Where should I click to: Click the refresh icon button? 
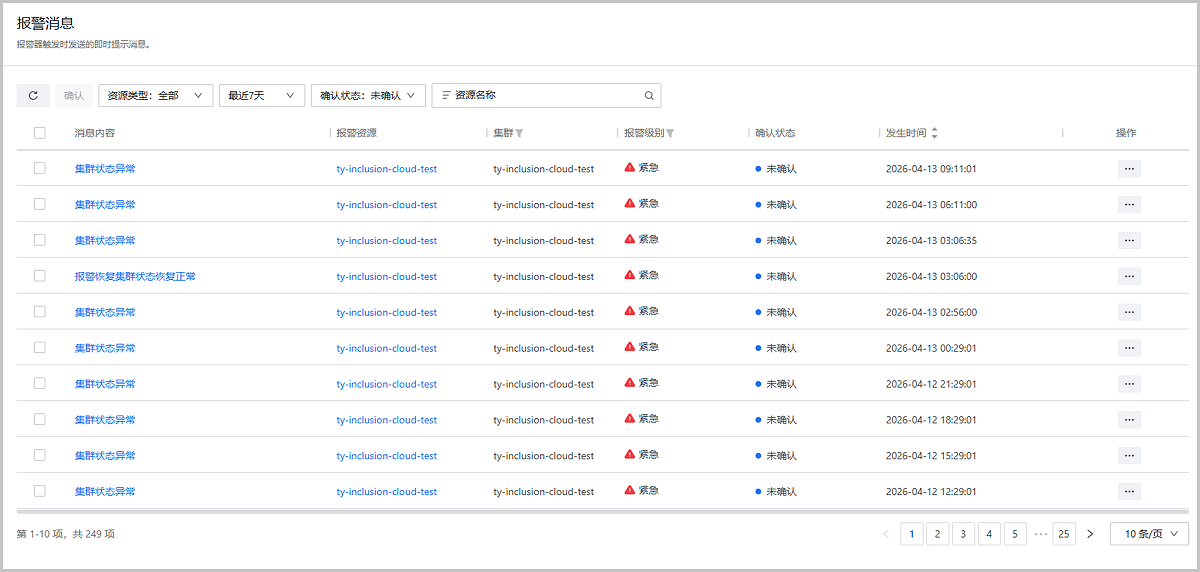tap(33, 96)
